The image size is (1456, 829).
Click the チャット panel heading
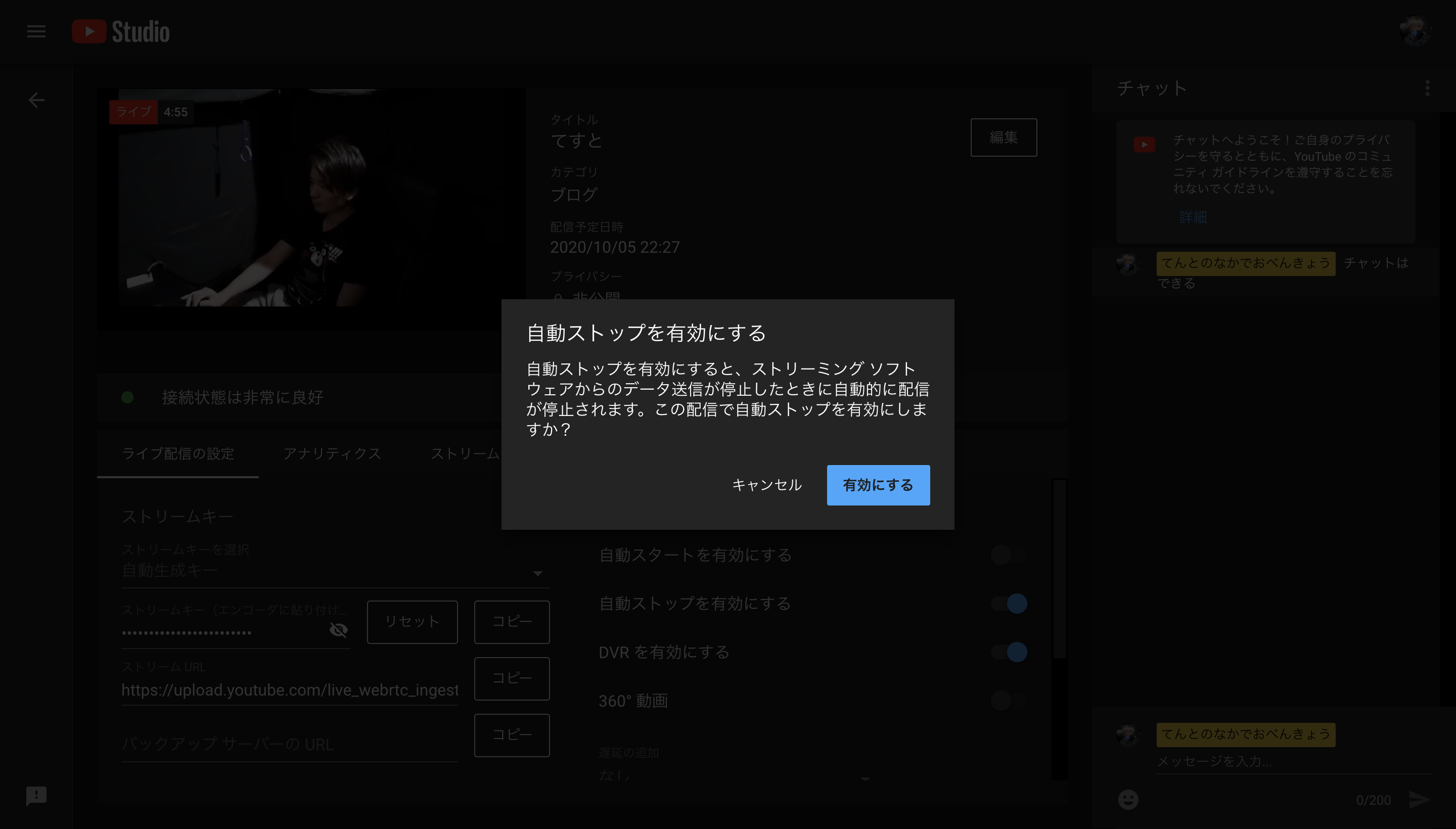(x=1152, y=87)
